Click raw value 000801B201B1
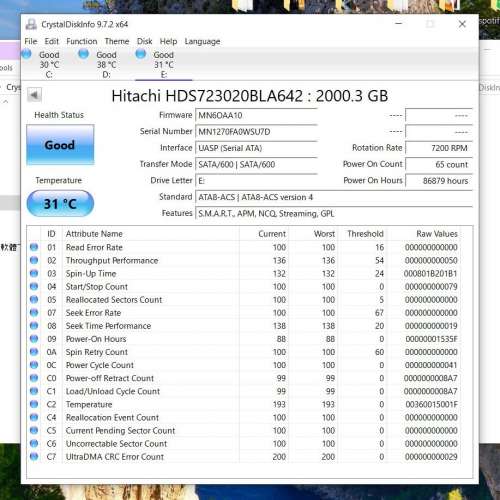This screenshot has height=500, width=500. [x=430, y=274]
